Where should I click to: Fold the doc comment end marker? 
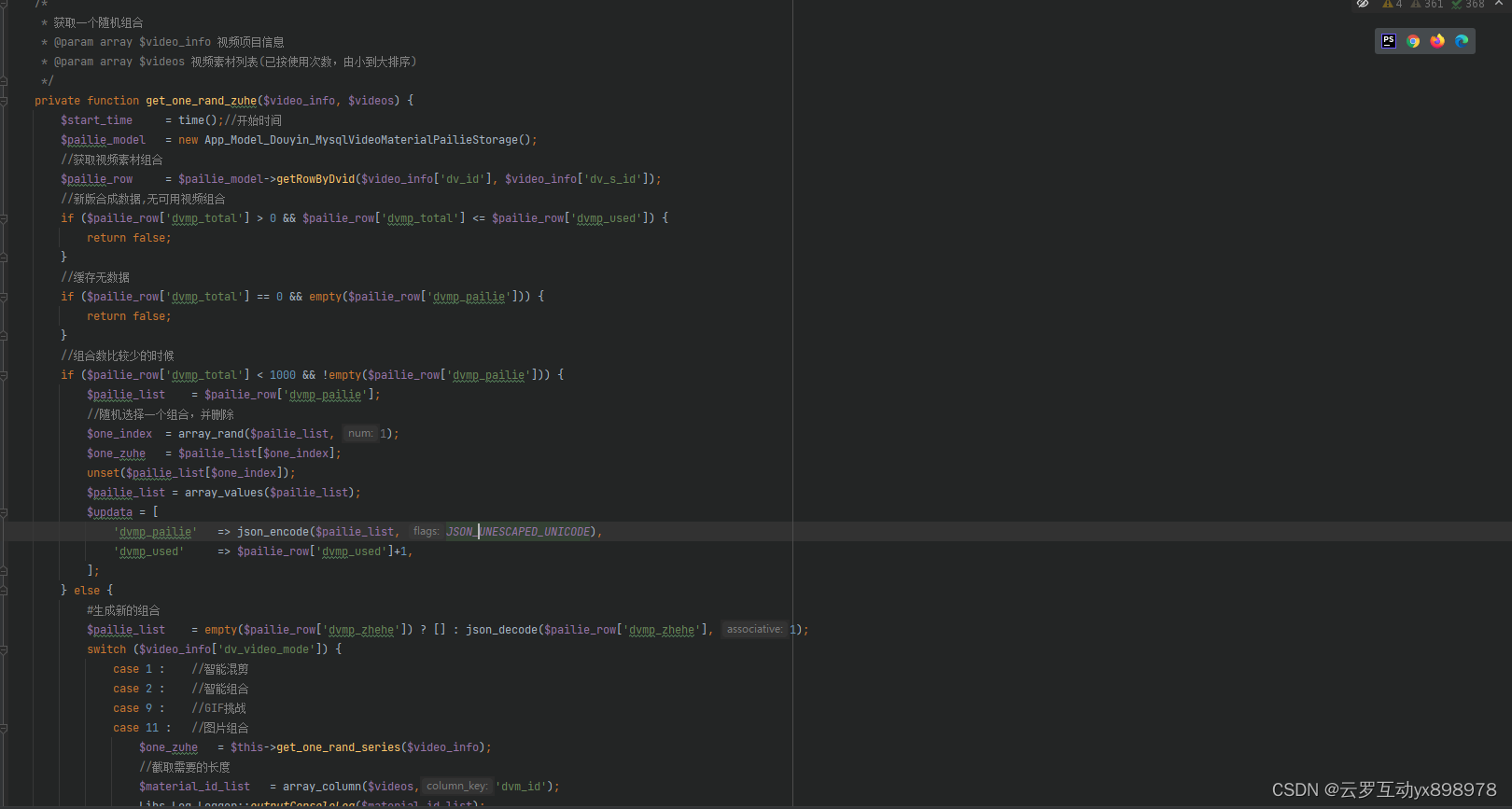[4, 81]
